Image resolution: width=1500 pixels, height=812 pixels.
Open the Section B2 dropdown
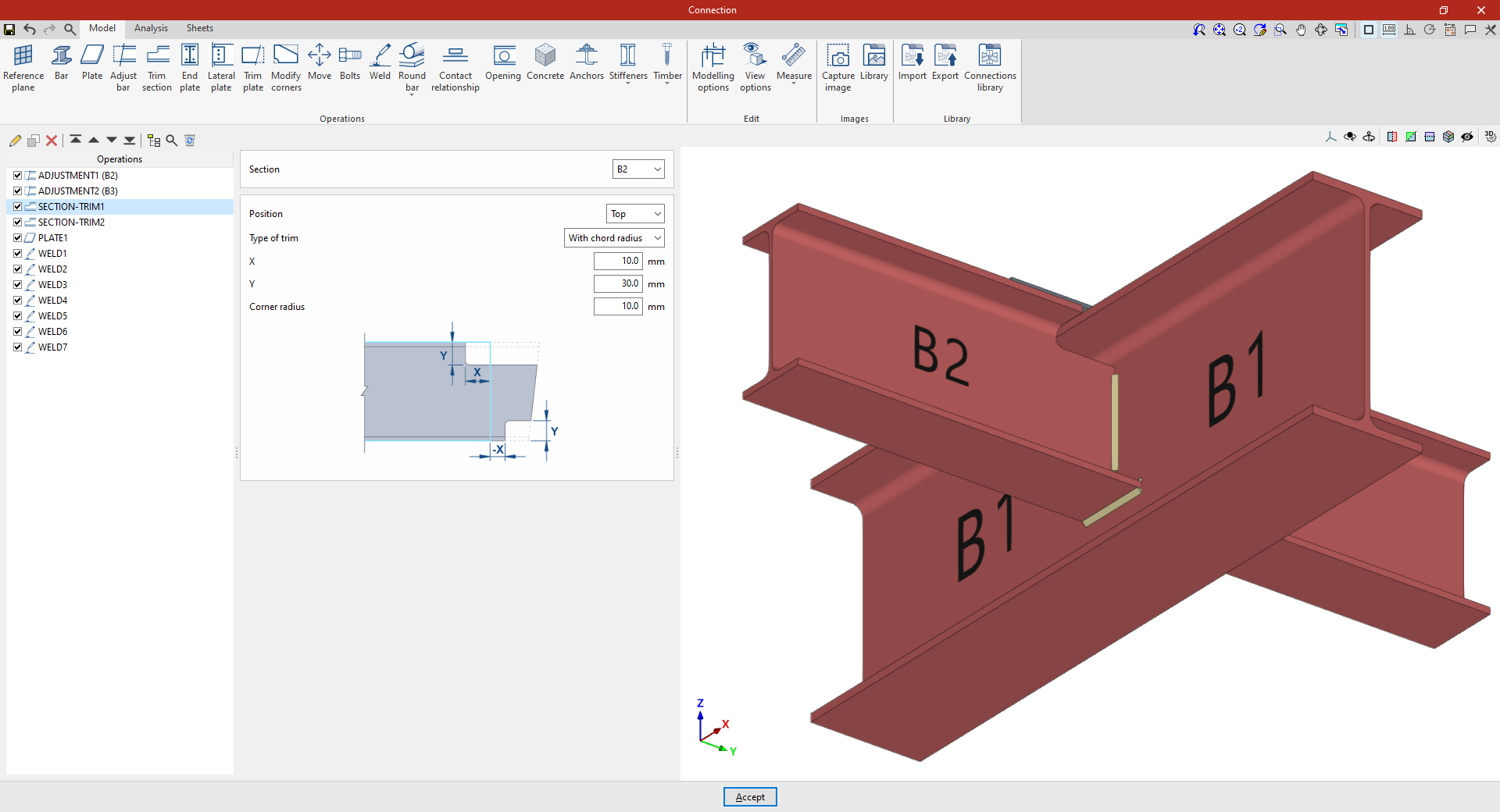click(x=638, y=169)
